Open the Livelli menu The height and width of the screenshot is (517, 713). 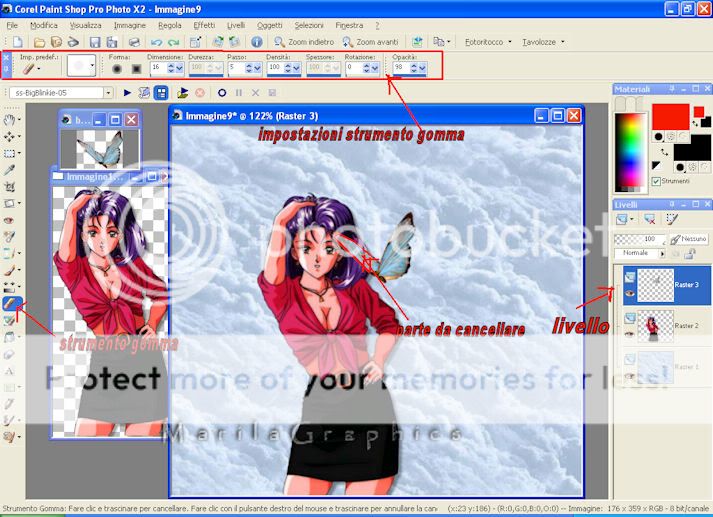point(236,25)
